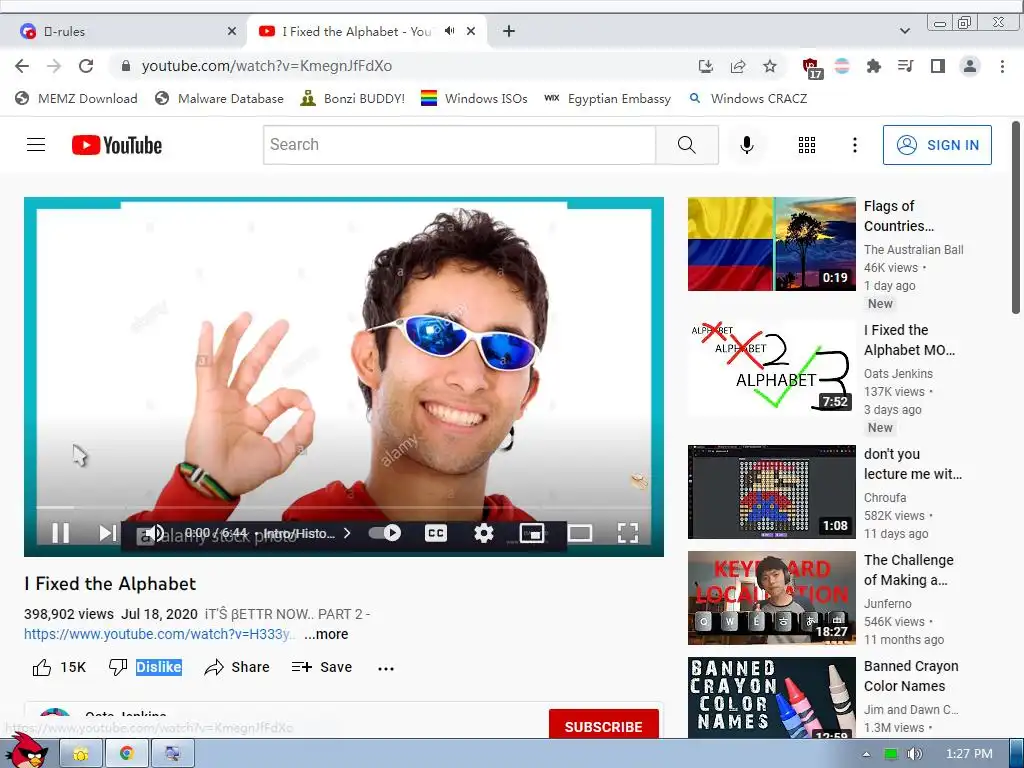Save the video to a playlist

(322, 667)
